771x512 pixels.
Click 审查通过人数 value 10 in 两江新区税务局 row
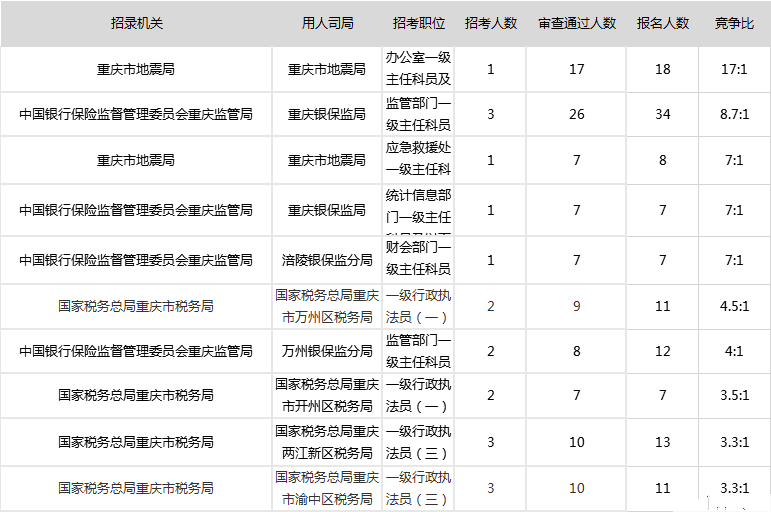tap(577, 442)
